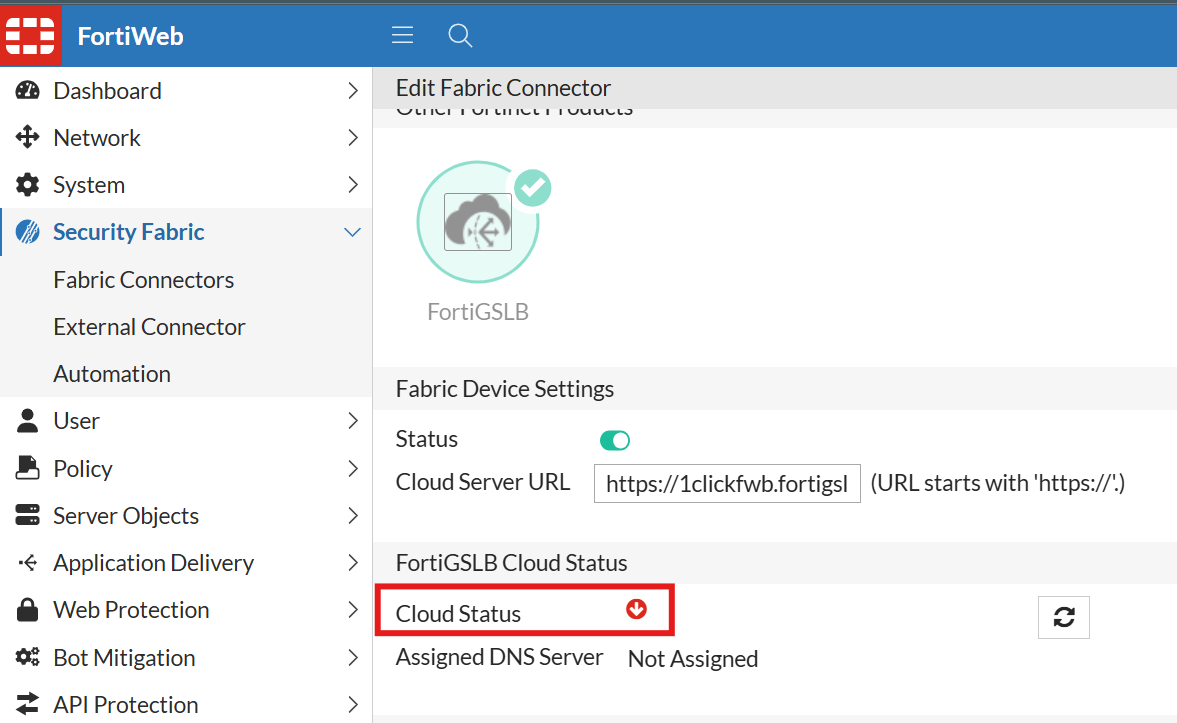Click the Cloud Status label

[458, 613]
